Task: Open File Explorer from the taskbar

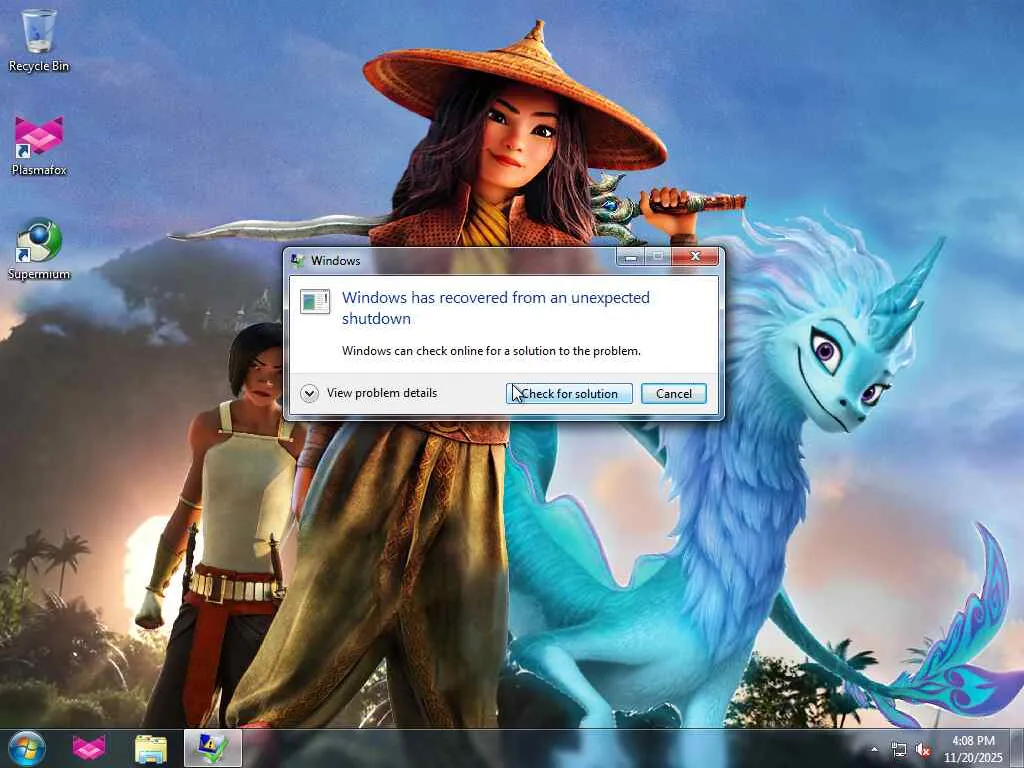Action: pyautogui.click(x=150, y=748)
